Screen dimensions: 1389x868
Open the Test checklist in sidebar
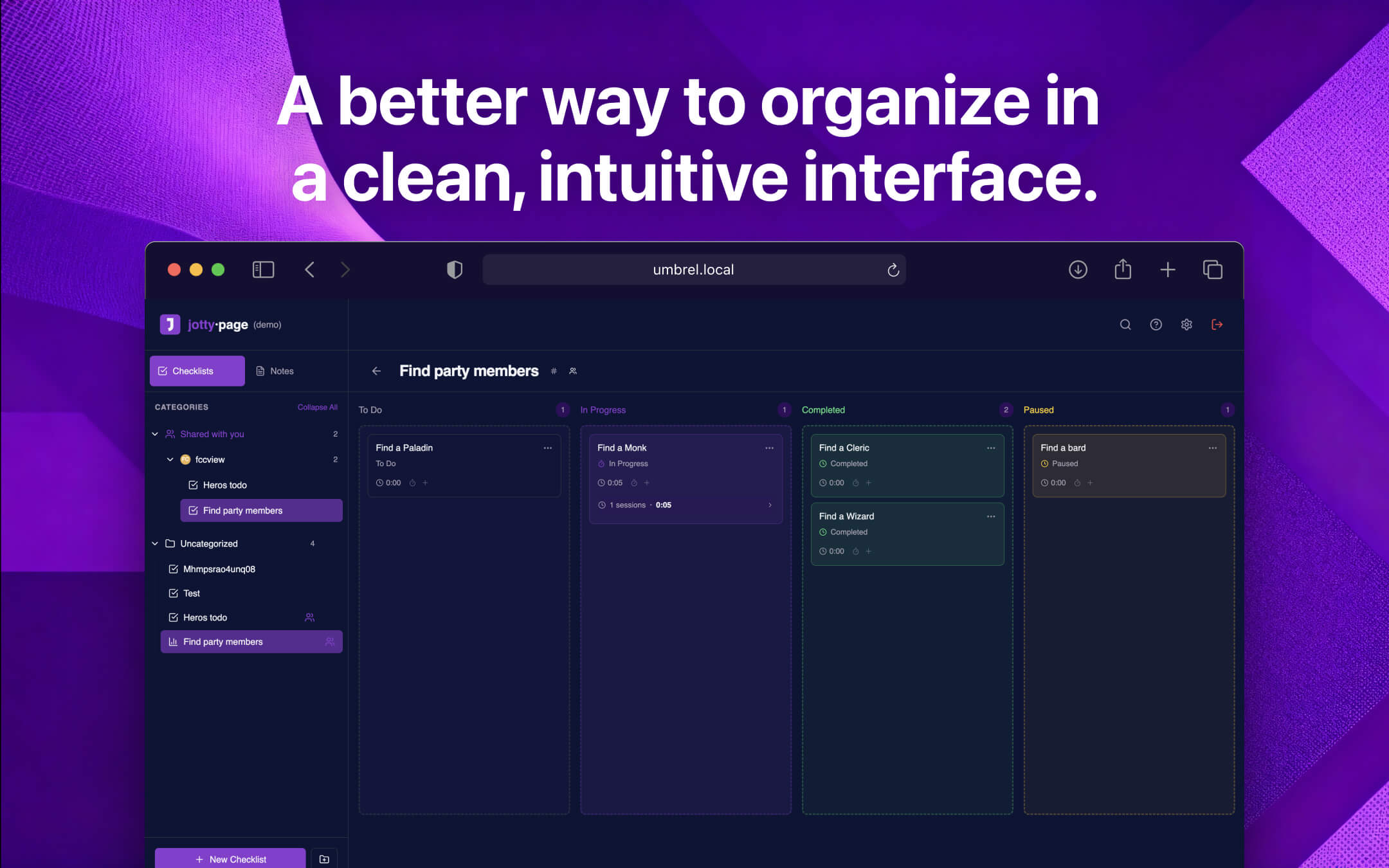191,593
